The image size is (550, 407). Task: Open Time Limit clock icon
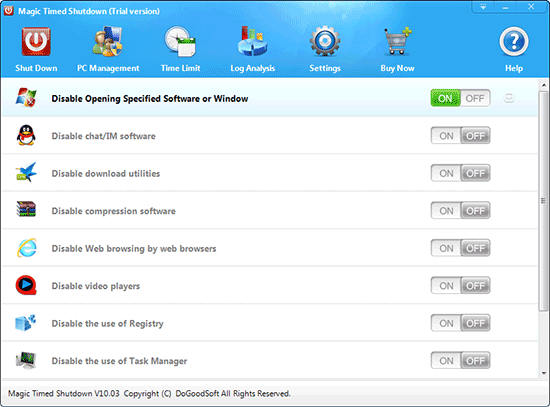pyautogui.click(x=180, y=41)
